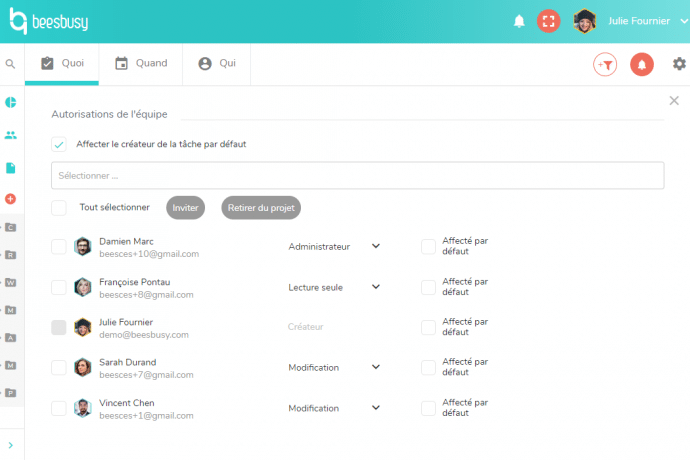690x460 pixels.
Task: Click the red alert bell button
Action: click(x=642, y=65)
